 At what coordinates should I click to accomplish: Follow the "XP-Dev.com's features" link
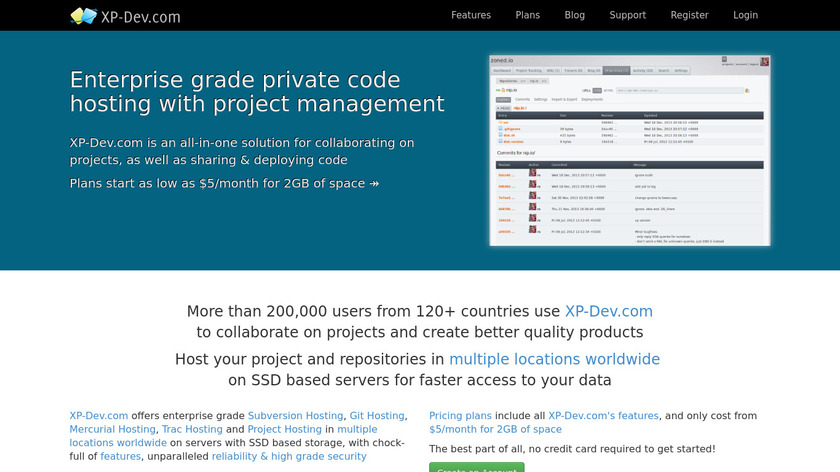click(x=603, y=416)
